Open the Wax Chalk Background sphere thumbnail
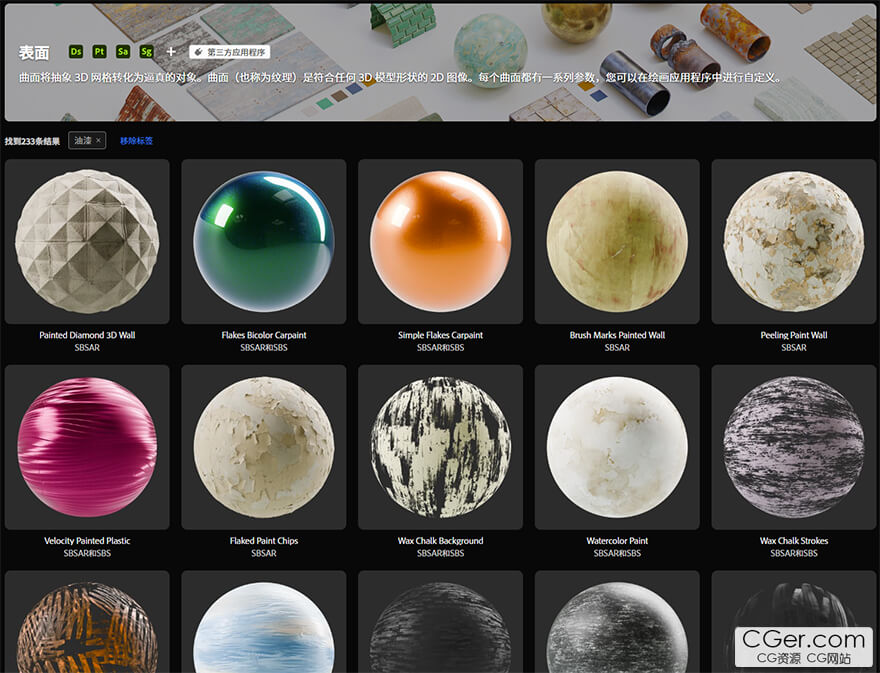Image resolution: width=880 pixels, height=673 pixels. [x=441, y=447]
